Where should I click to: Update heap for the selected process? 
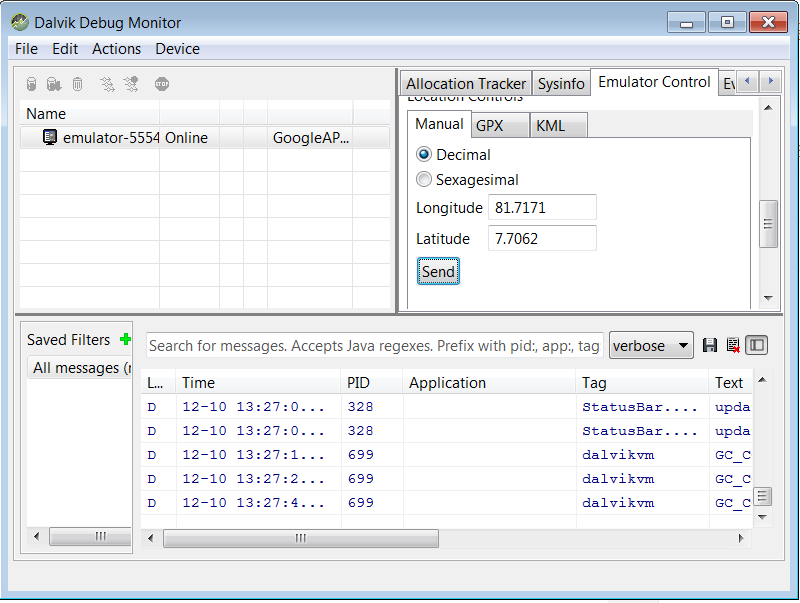click(x=31, y=84)
